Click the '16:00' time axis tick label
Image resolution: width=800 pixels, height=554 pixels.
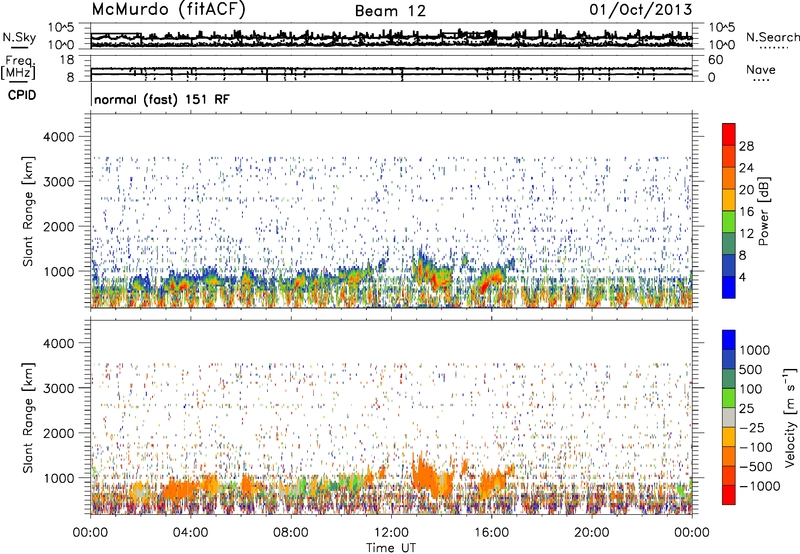pos(491,533)
